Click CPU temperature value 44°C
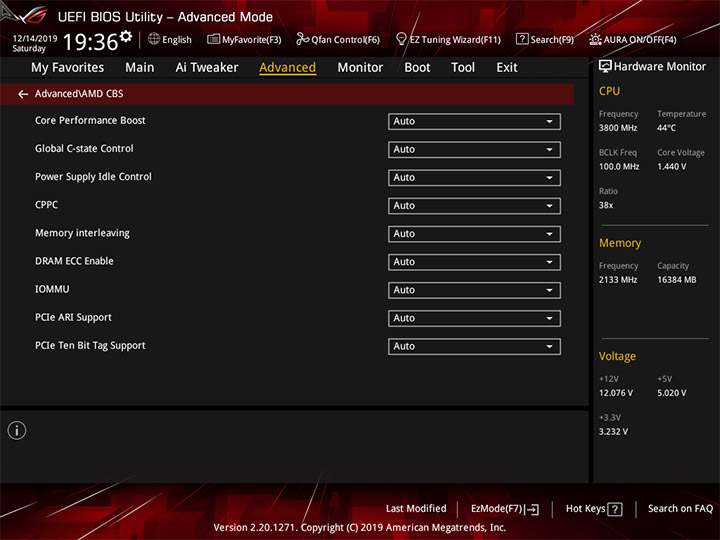The width and height of the screenshot is (720, 540). click(666, 128)
